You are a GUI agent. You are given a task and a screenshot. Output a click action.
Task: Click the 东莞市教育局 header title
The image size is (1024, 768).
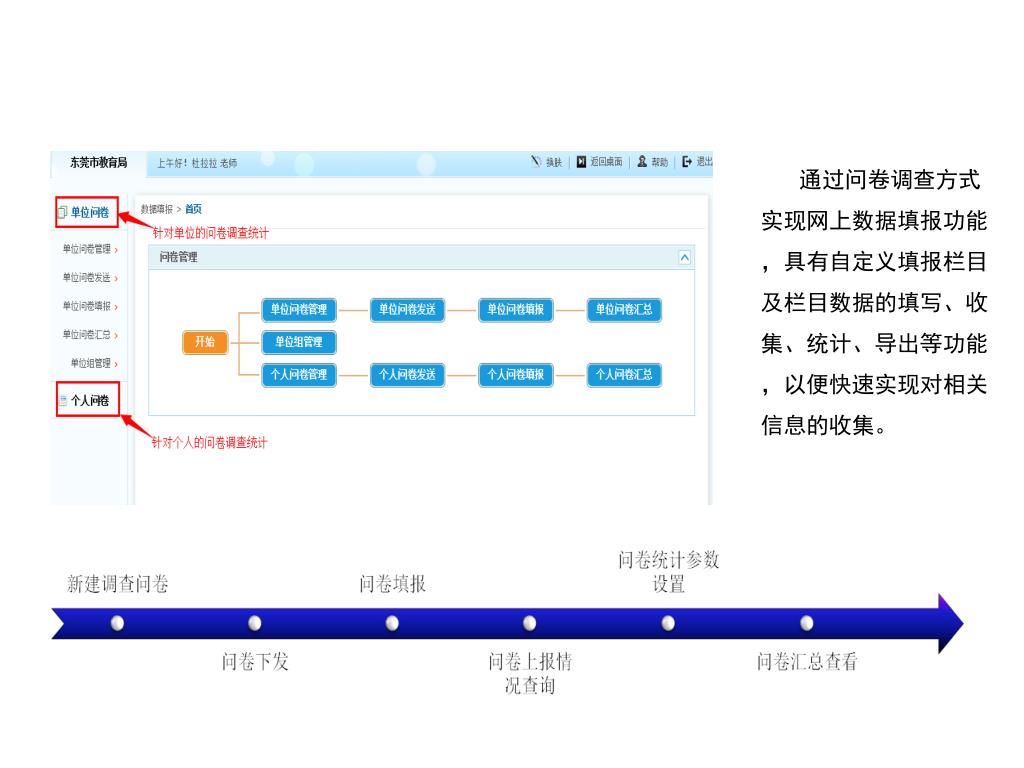(x=99, y=163)
